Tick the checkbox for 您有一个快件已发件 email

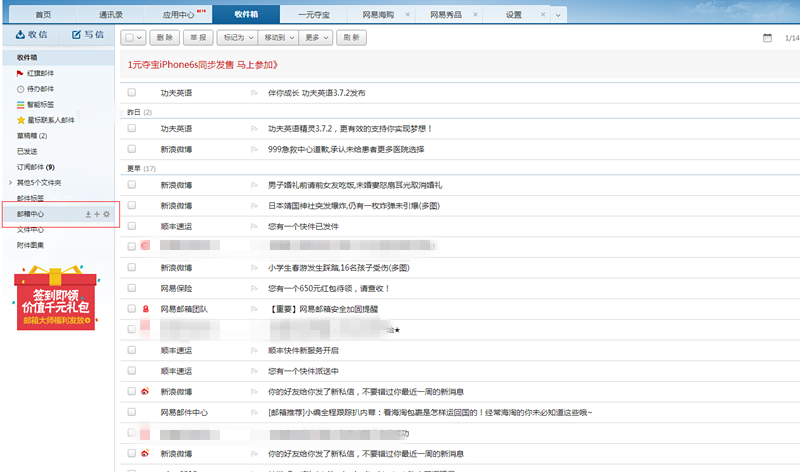click(x=132, y=226)
